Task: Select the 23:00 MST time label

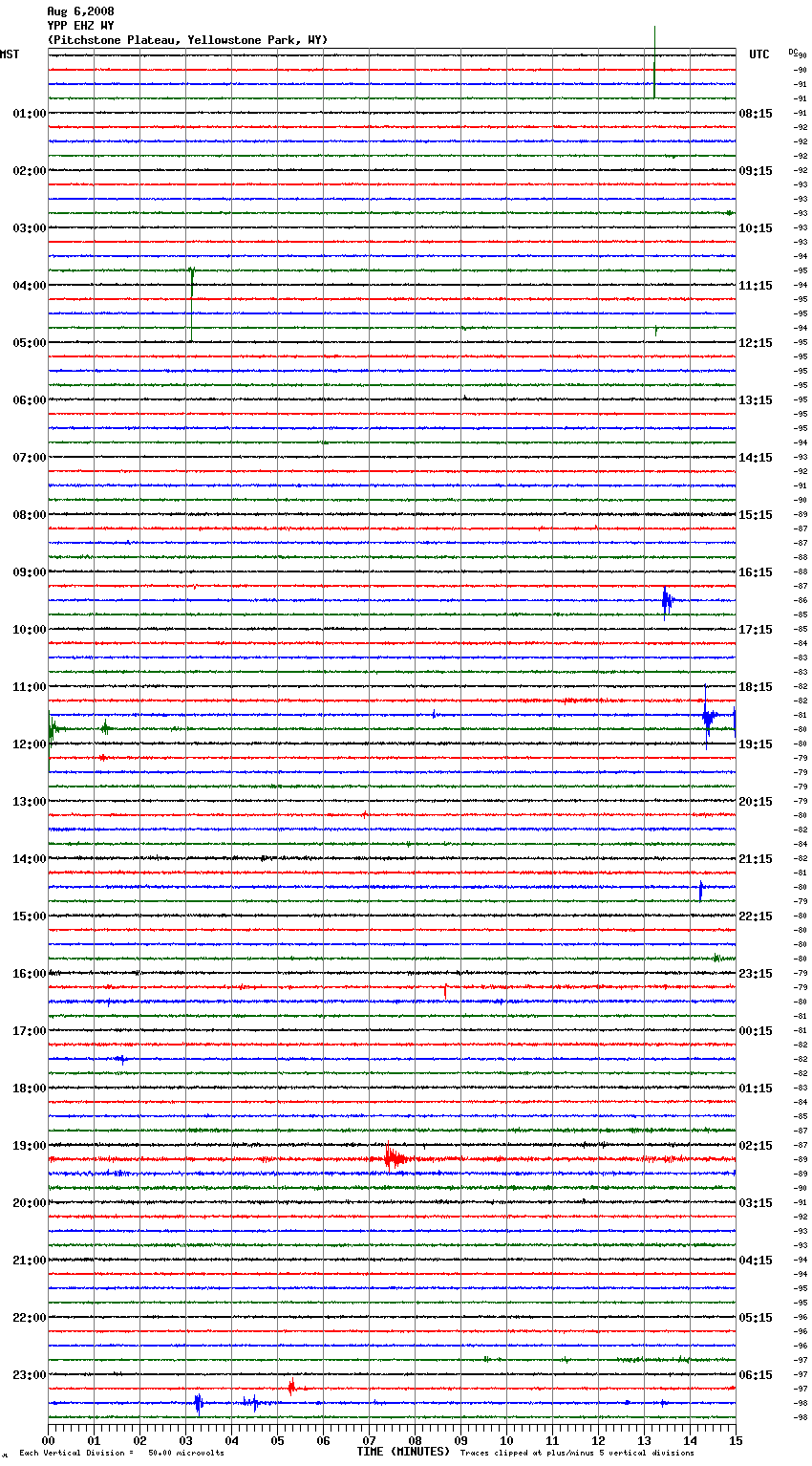Action: click(x=30, y=1375)
